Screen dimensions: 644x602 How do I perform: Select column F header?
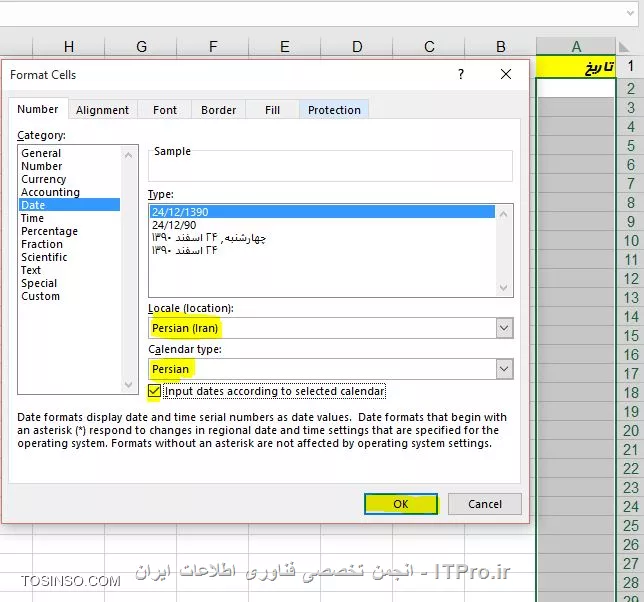[213, 46]
